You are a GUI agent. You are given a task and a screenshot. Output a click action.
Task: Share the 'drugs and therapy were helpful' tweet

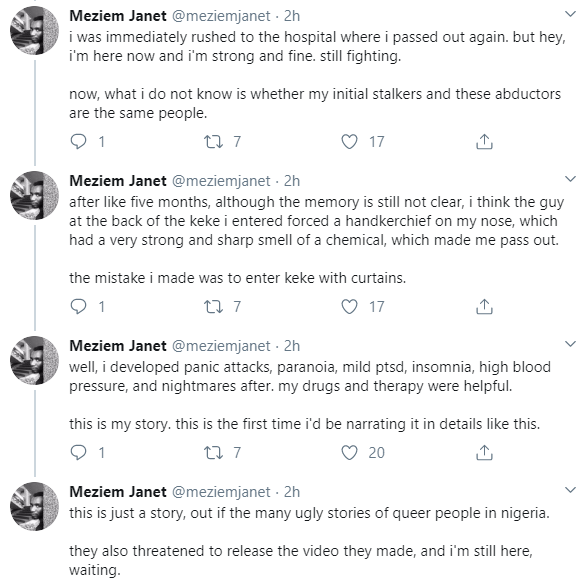(x=484, y=452)
